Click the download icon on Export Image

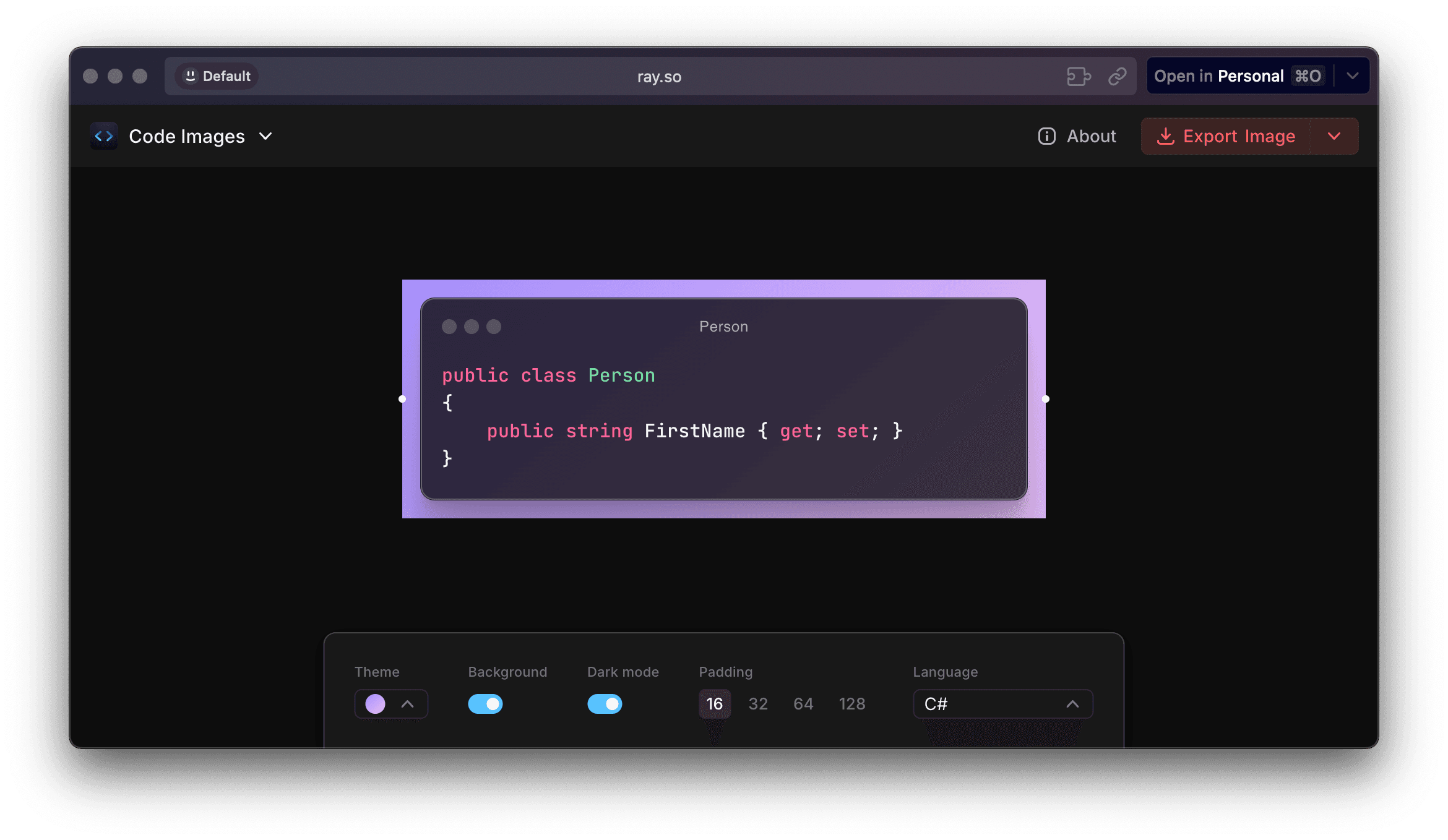tap(1165, 136)
